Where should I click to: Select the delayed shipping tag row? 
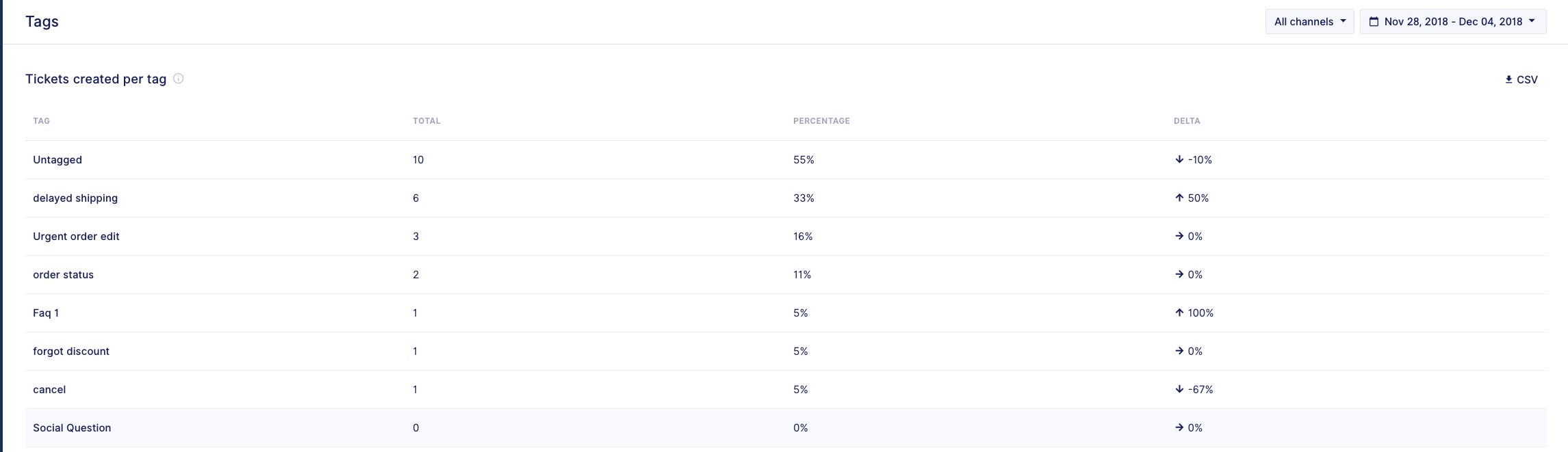point(75,198)
